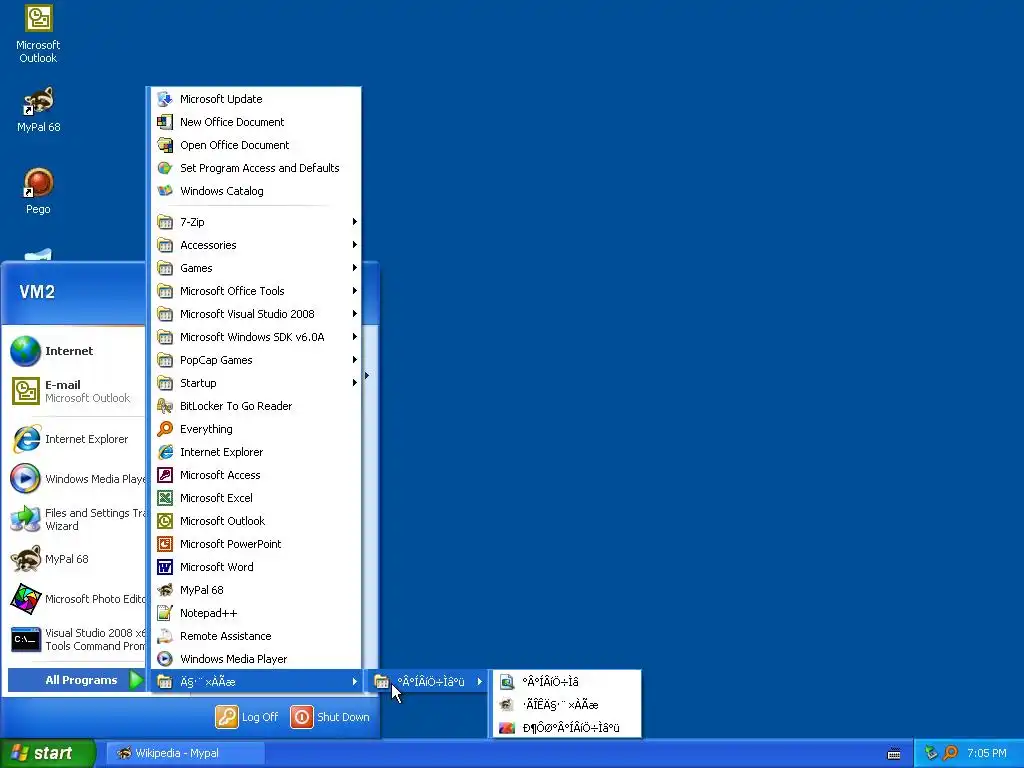
Task: Expand Microsoft Office Tools folder
Action: (x=256, y=291)
